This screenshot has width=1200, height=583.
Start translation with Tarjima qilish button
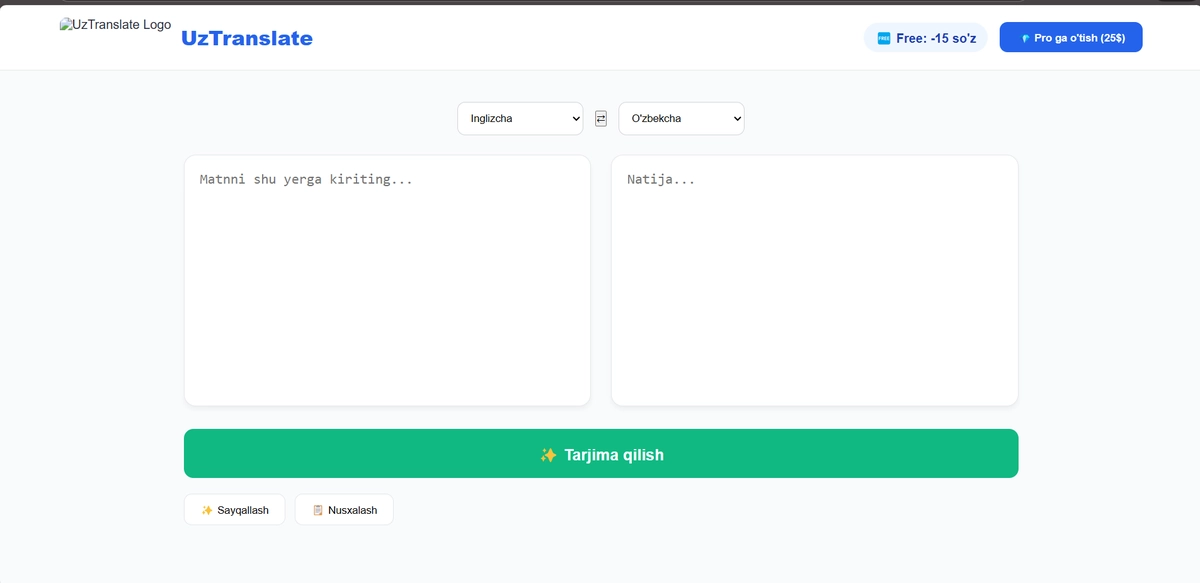(601, 454)
